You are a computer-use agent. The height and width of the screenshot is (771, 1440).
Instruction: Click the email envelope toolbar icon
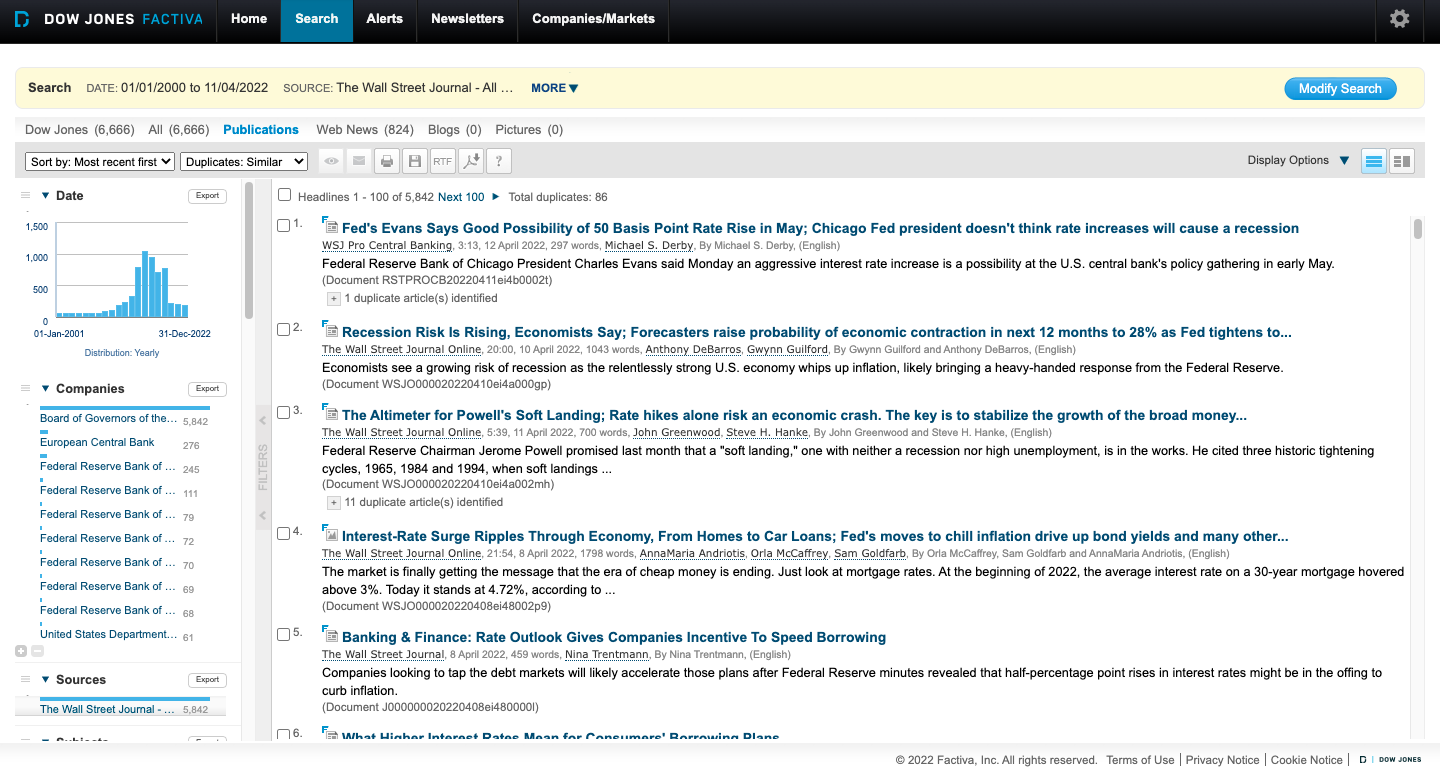pos(359,161)
